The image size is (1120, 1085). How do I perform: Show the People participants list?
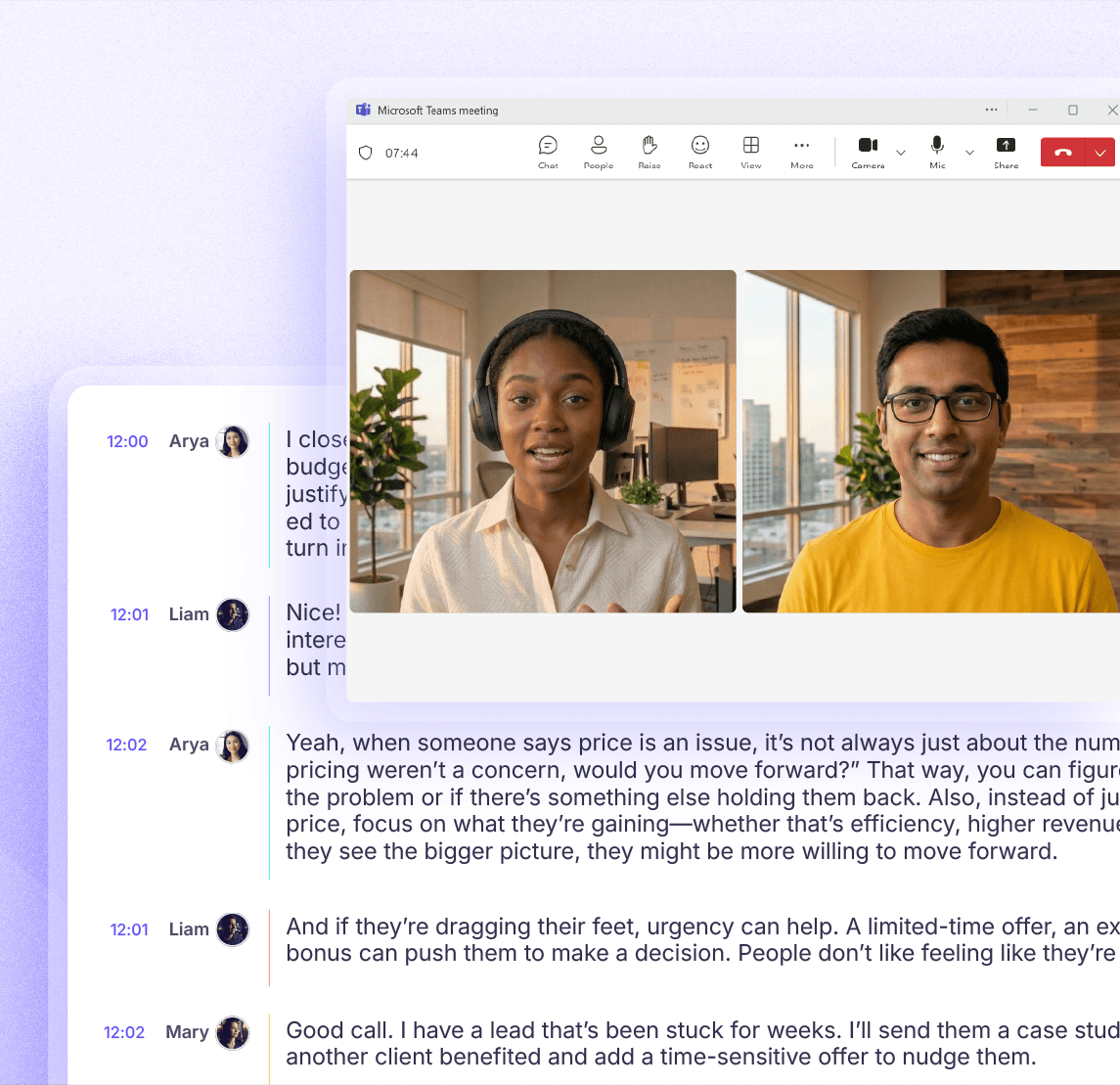599,153
